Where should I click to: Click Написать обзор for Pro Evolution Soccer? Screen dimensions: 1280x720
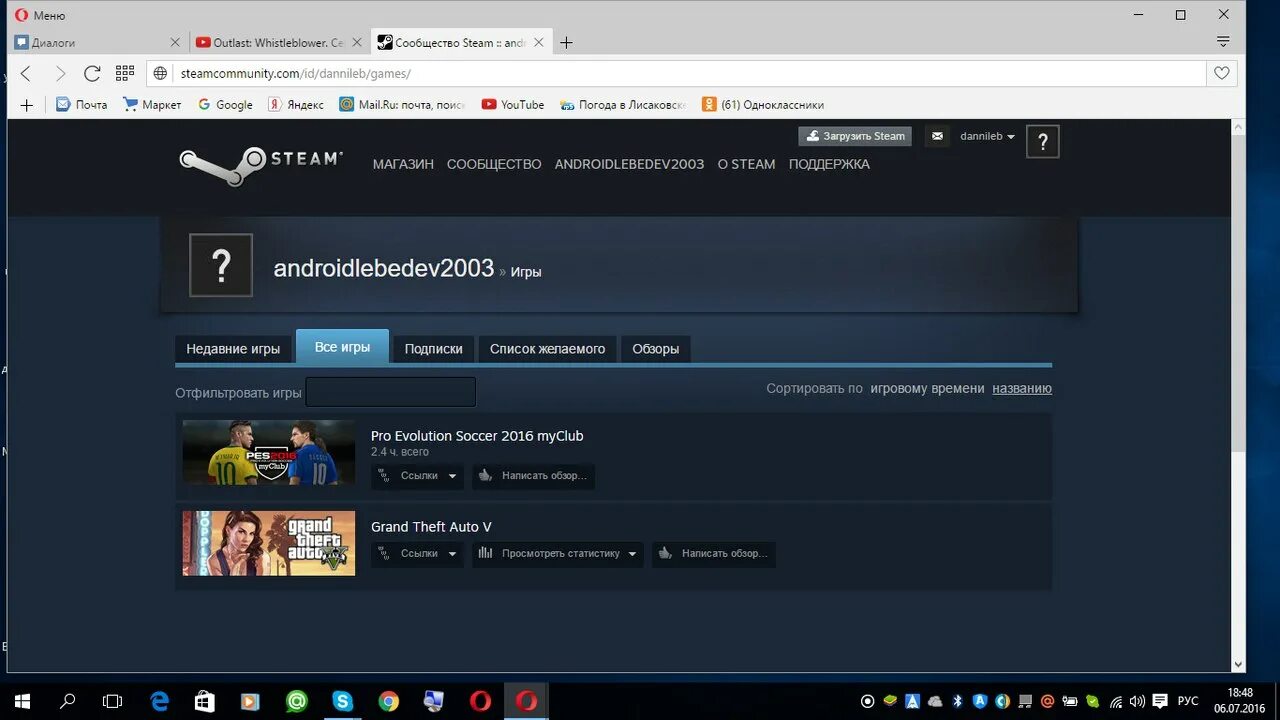pos(533,476)
